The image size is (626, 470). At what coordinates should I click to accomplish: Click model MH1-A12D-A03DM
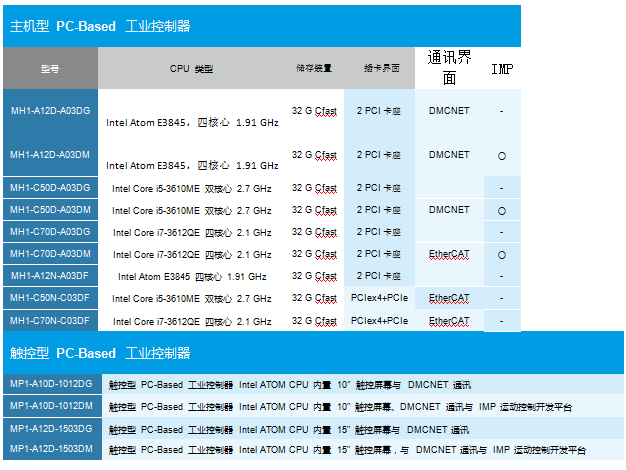pyautogui.click(x=50, y=155)
